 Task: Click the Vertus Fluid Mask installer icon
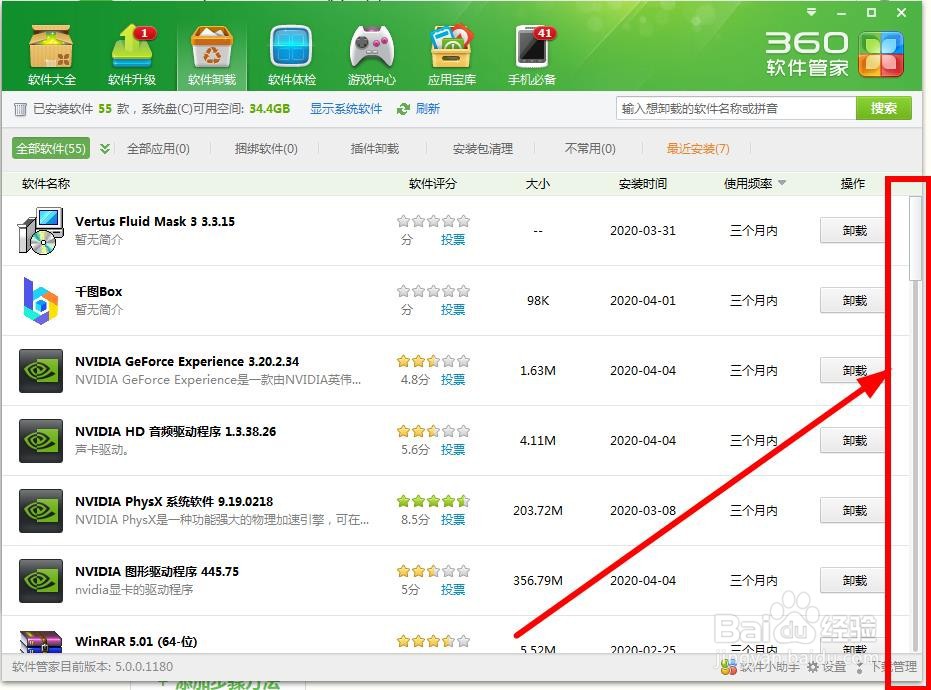coord(40,231)
